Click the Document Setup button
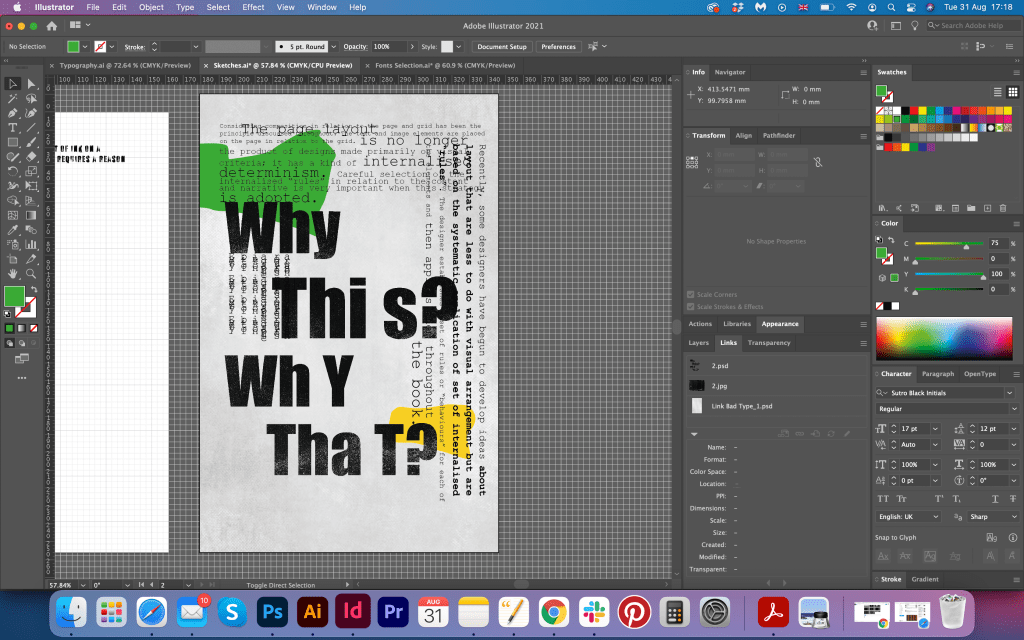Screen dimensions: 1024x640 (502, 46)
